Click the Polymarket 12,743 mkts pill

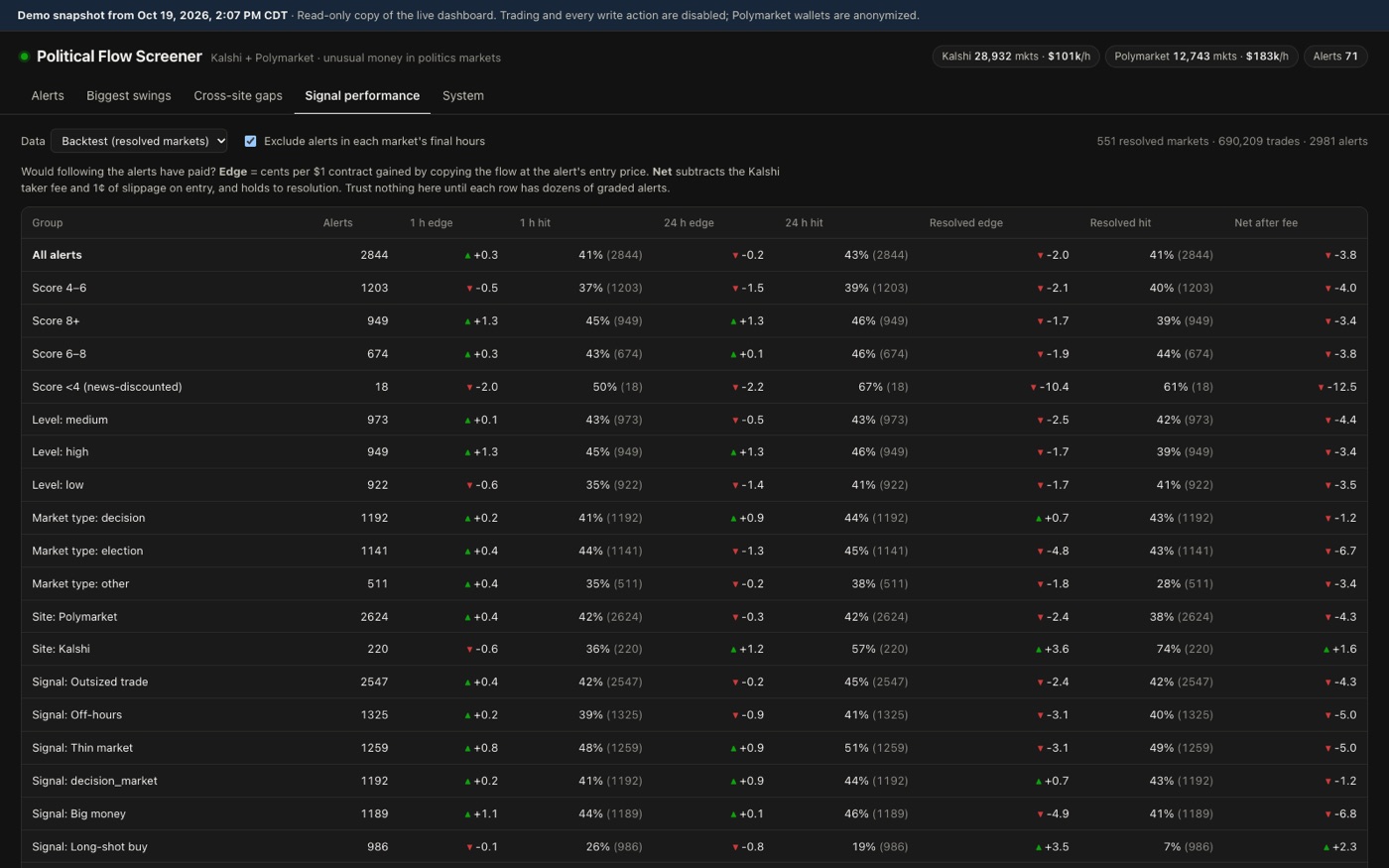[x=1201, y=57]
